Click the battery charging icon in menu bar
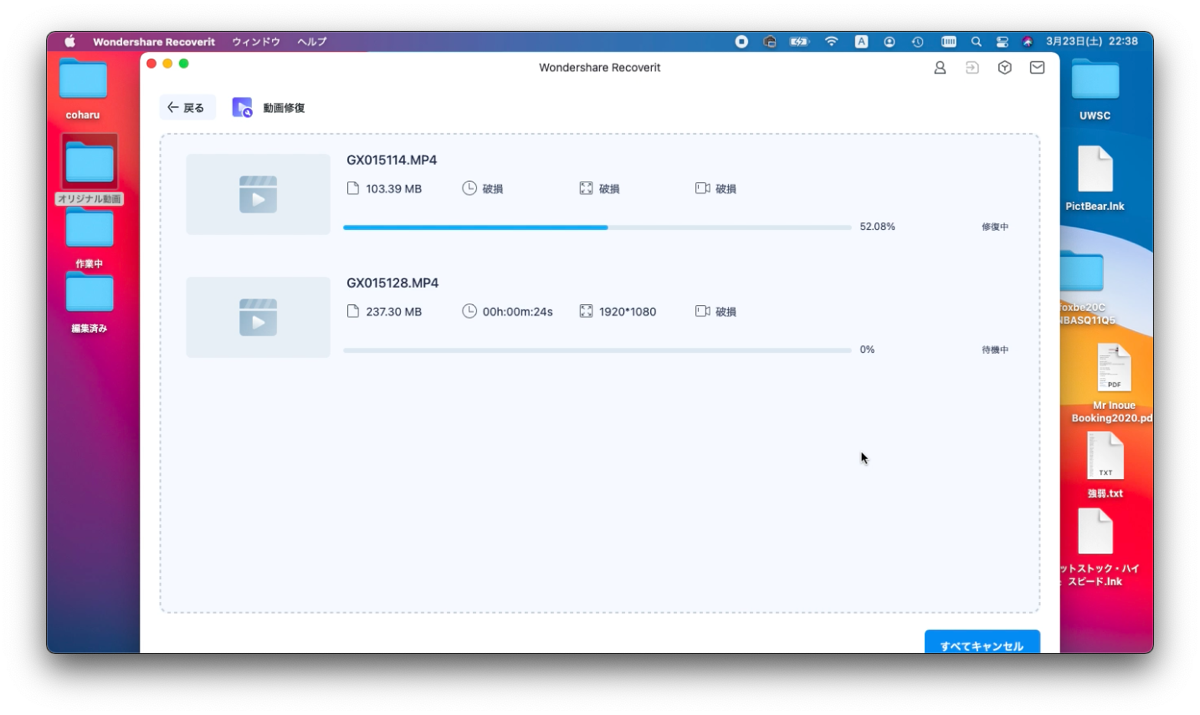1200x715 pixels. (x=799, y=42)
